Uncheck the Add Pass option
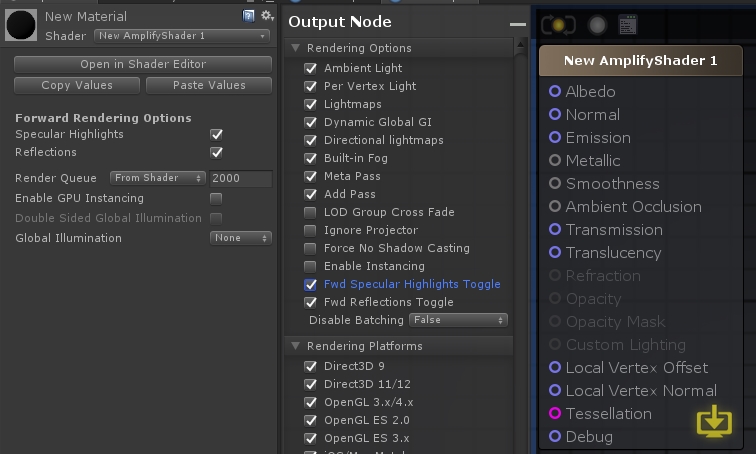The height and width of the screenshot is (454, 756). click(310, 194)
